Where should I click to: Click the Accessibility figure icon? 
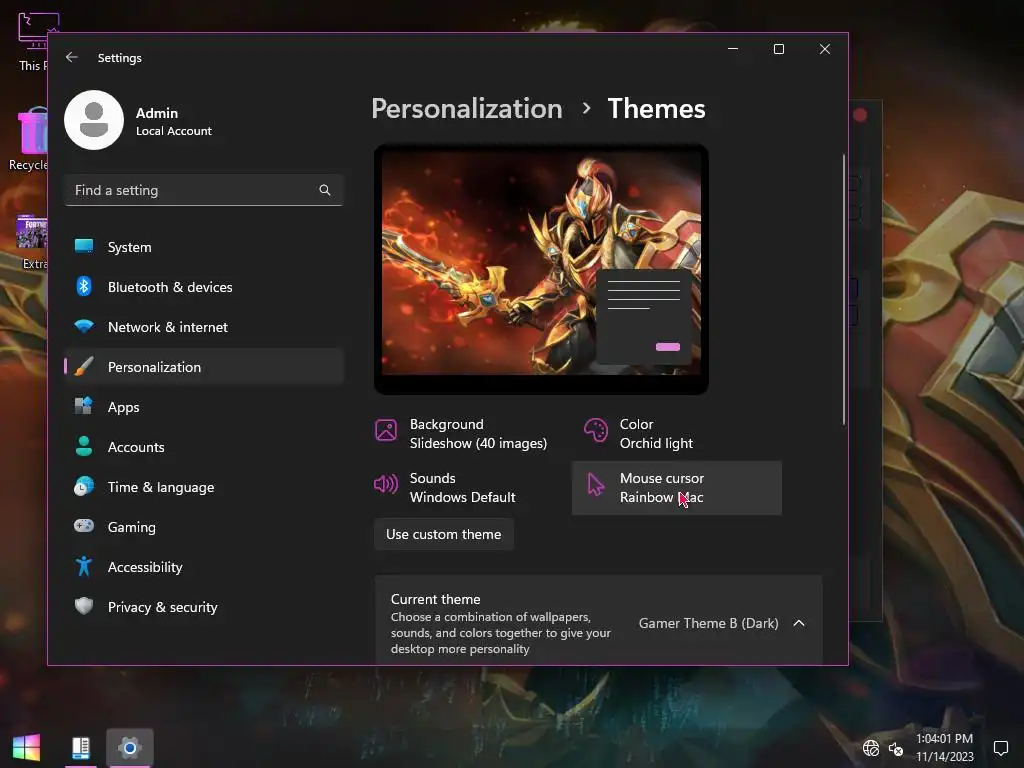84,566
